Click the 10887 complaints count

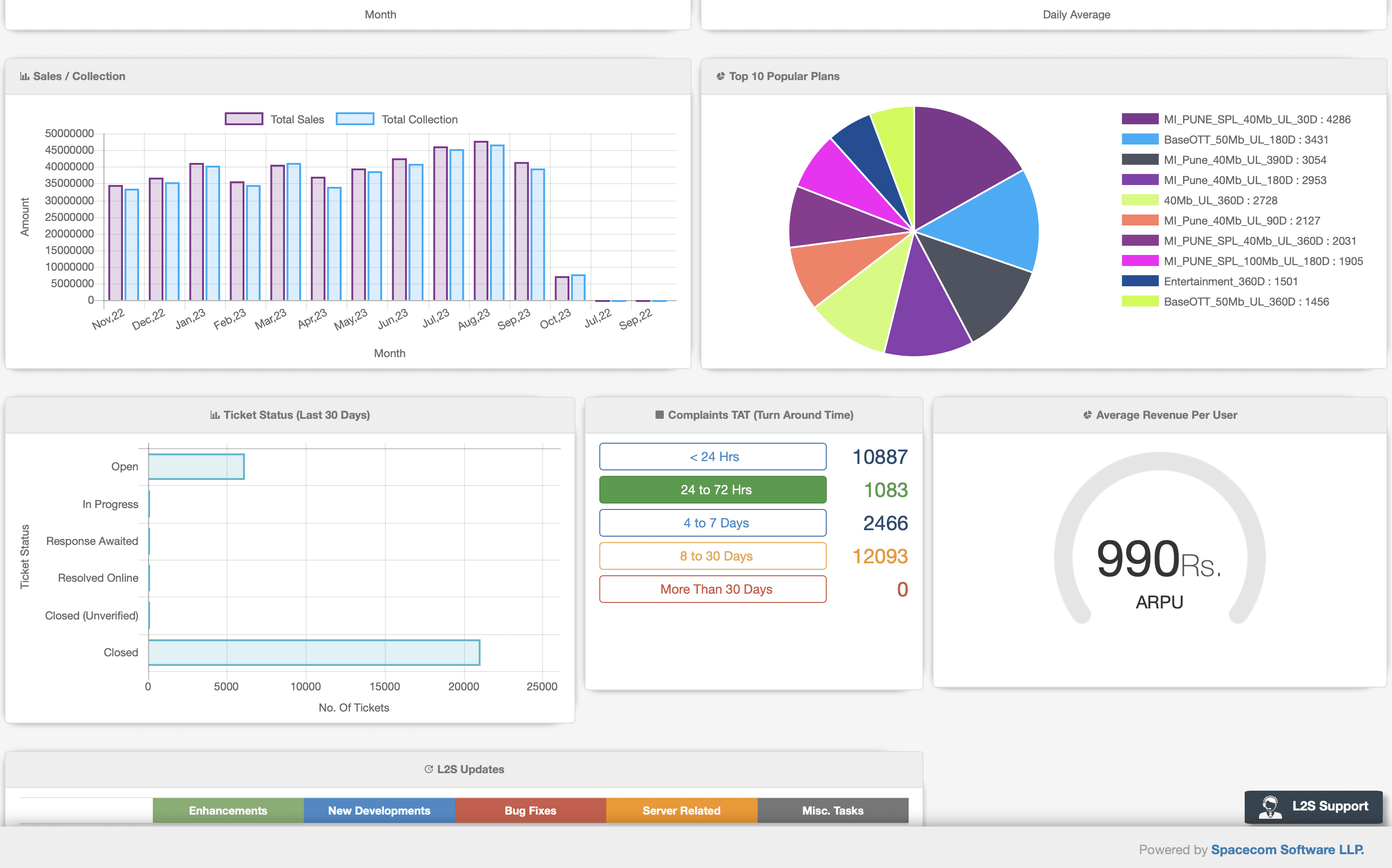(x=880, y=457)
